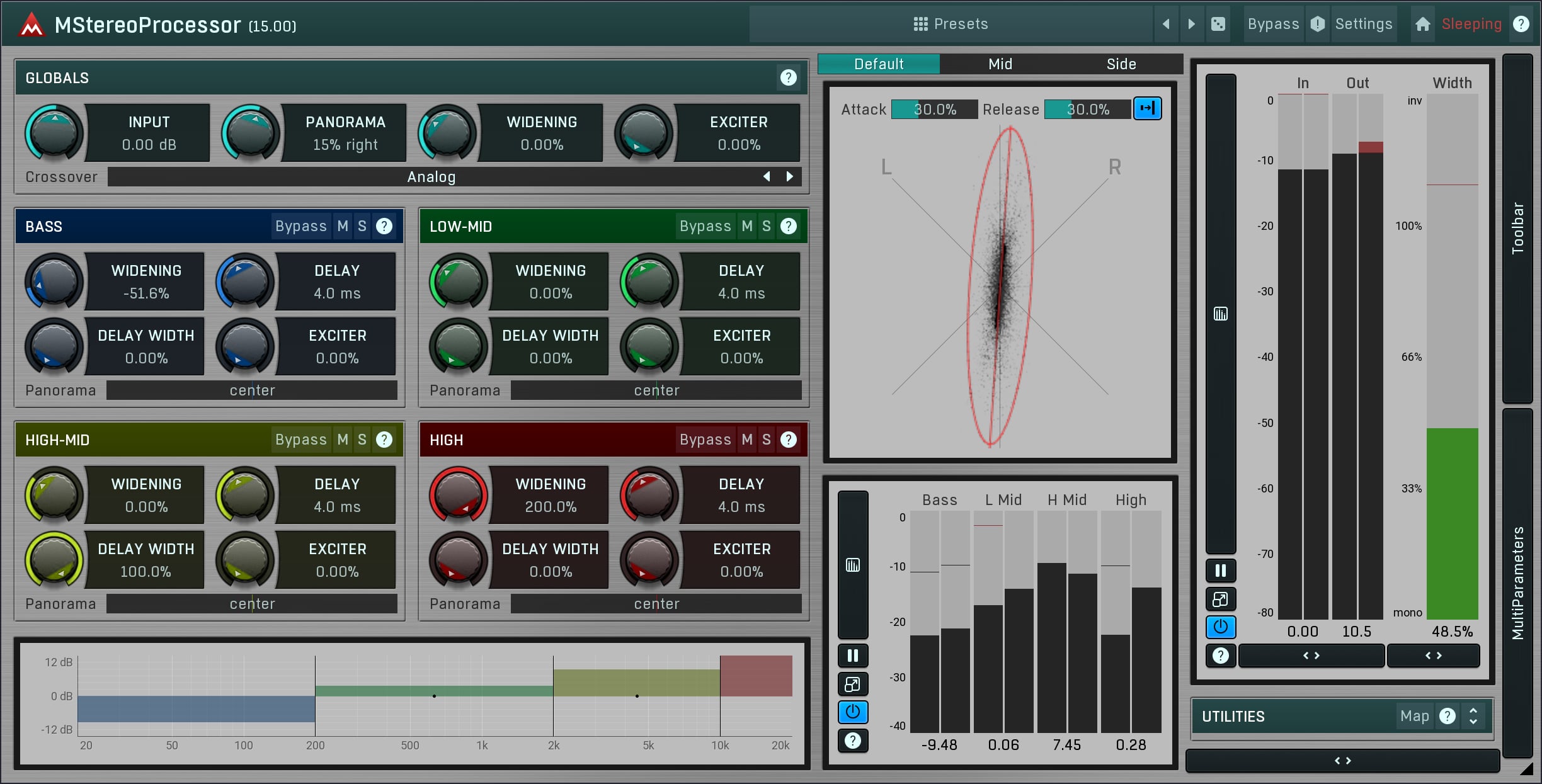Image resolution: width=1542 pixels, height=784 pixels.
Task: Open the Analog crossover selection
Action: pos(431,177)
